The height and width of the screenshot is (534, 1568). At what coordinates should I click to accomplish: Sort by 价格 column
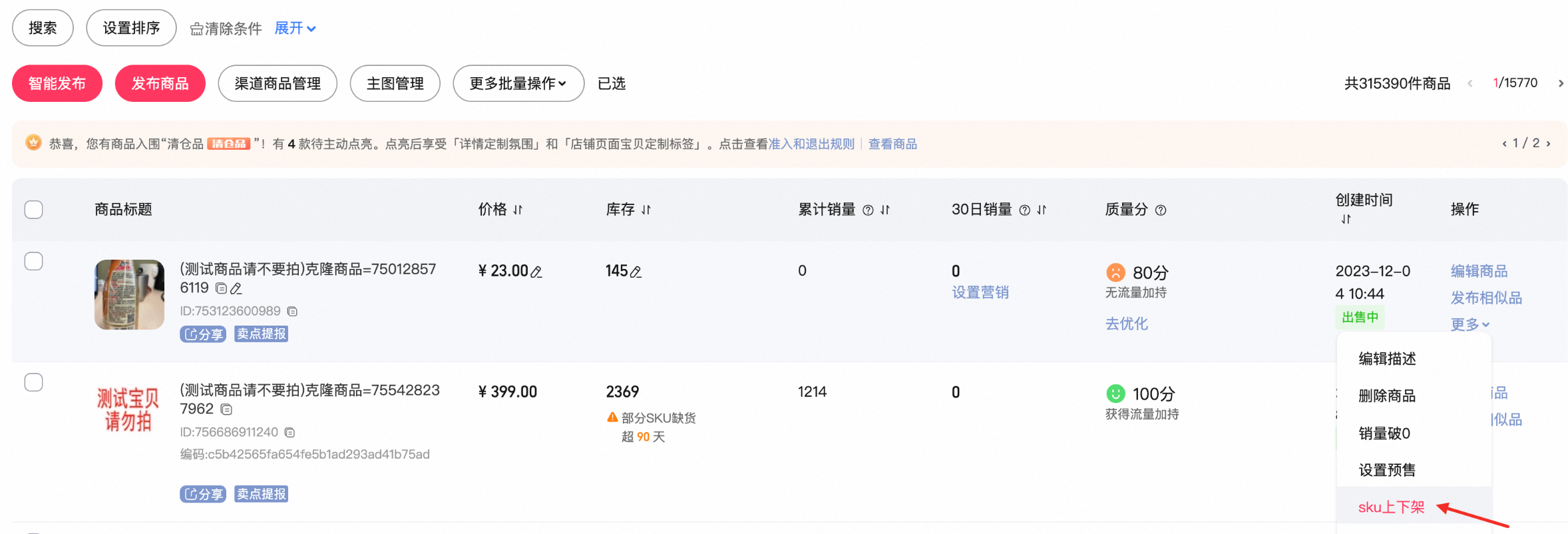518,210
